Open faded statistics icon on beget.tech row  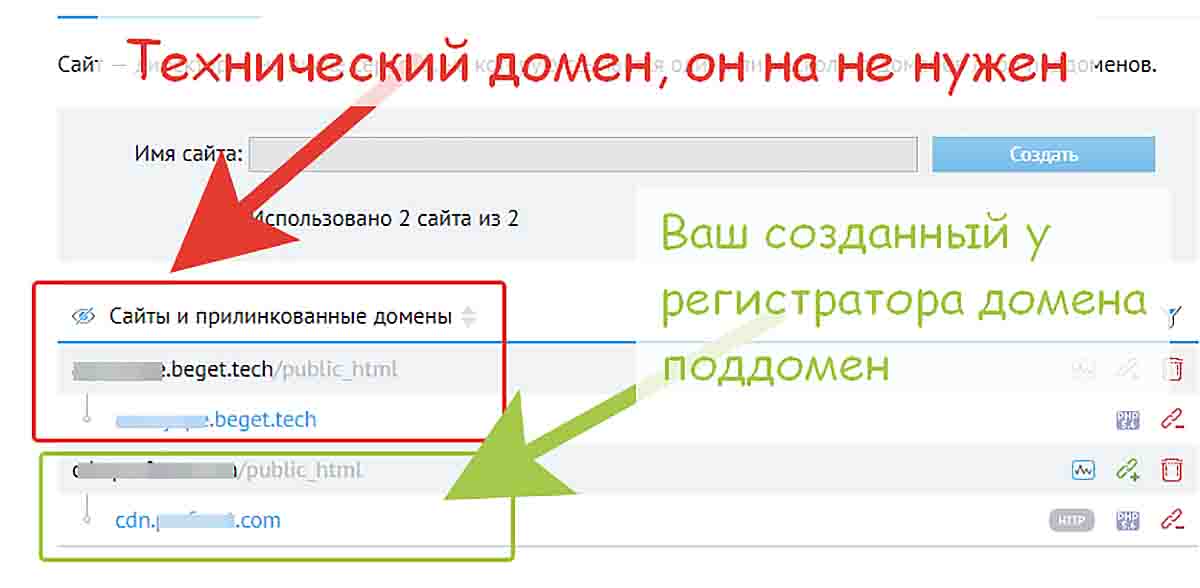[1083, 369]
